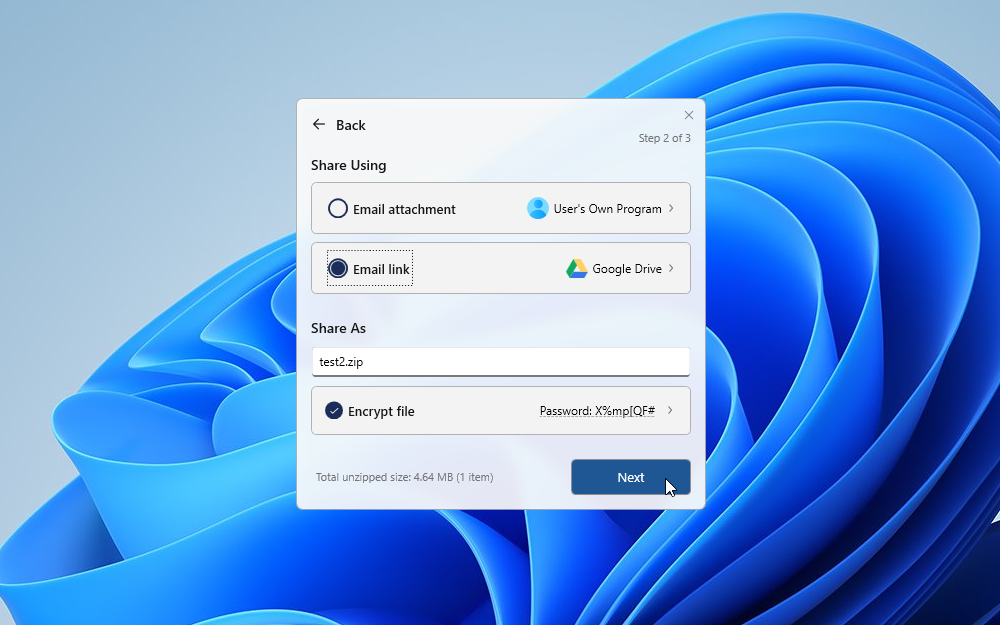Viewport: 1000px width, 625px height.
Task: Uncheck the Encrypt file checkbox
Action: pyautogui.click(x=334, y=411)
